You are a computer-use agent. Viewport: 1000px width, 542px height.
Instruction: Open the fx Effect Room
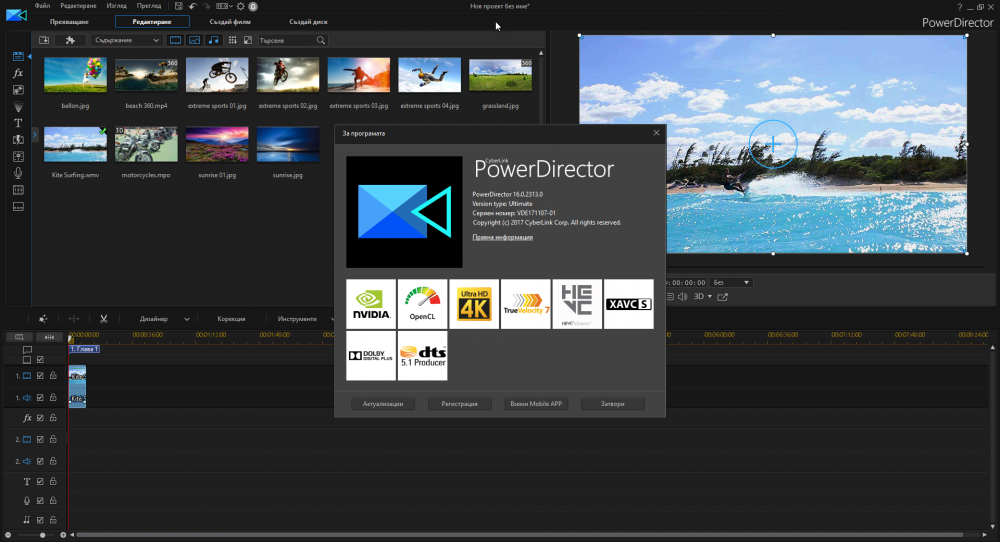[18, 73]
